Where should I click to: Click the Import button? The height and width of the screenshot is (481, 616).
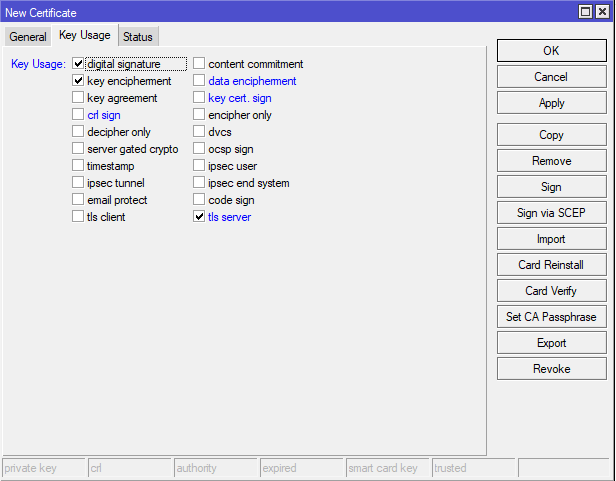[552, 239]
